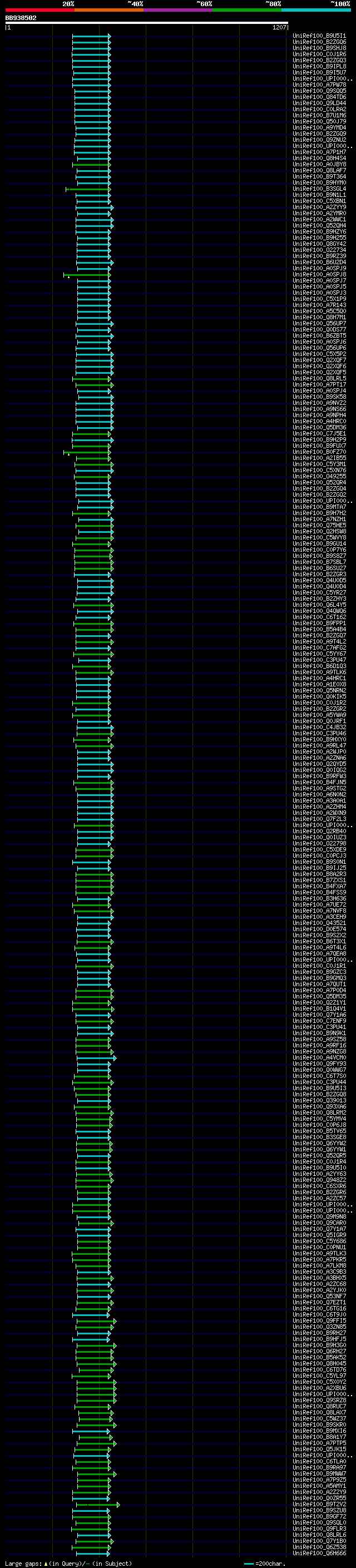Click the cyan alignment bar for UniRef100_B9U5I1
356x1568 pixels.
coord(91,36)
